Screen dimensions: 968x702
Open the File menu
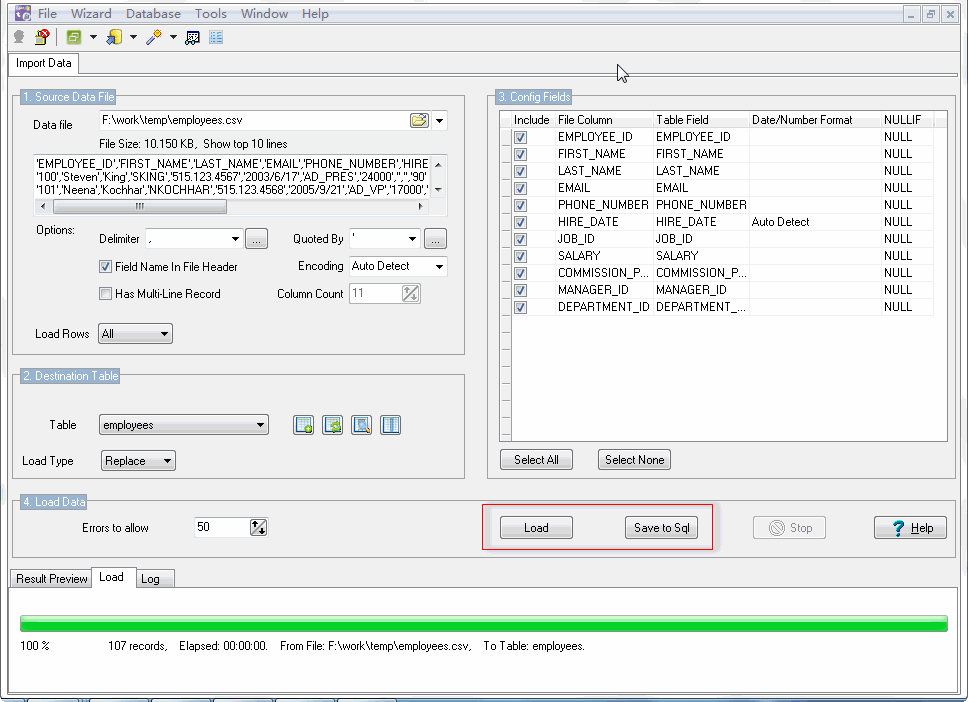point(47,14)
